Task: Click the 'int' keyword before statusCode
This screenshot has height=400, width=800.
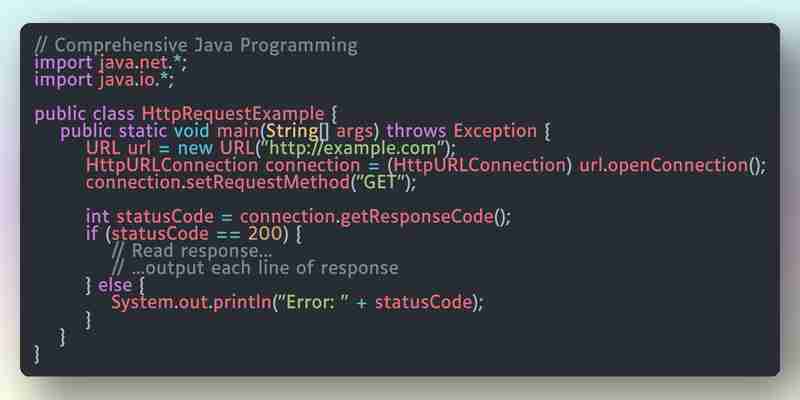Action: 97,217
